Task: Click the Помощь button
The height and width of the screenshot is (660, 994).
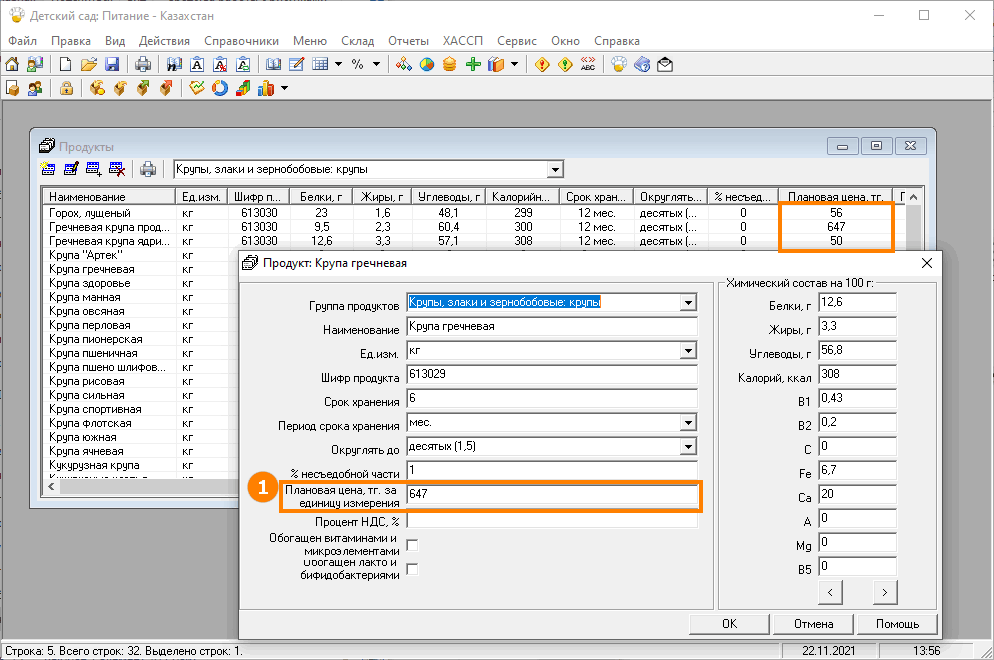Action: [897, 624]
